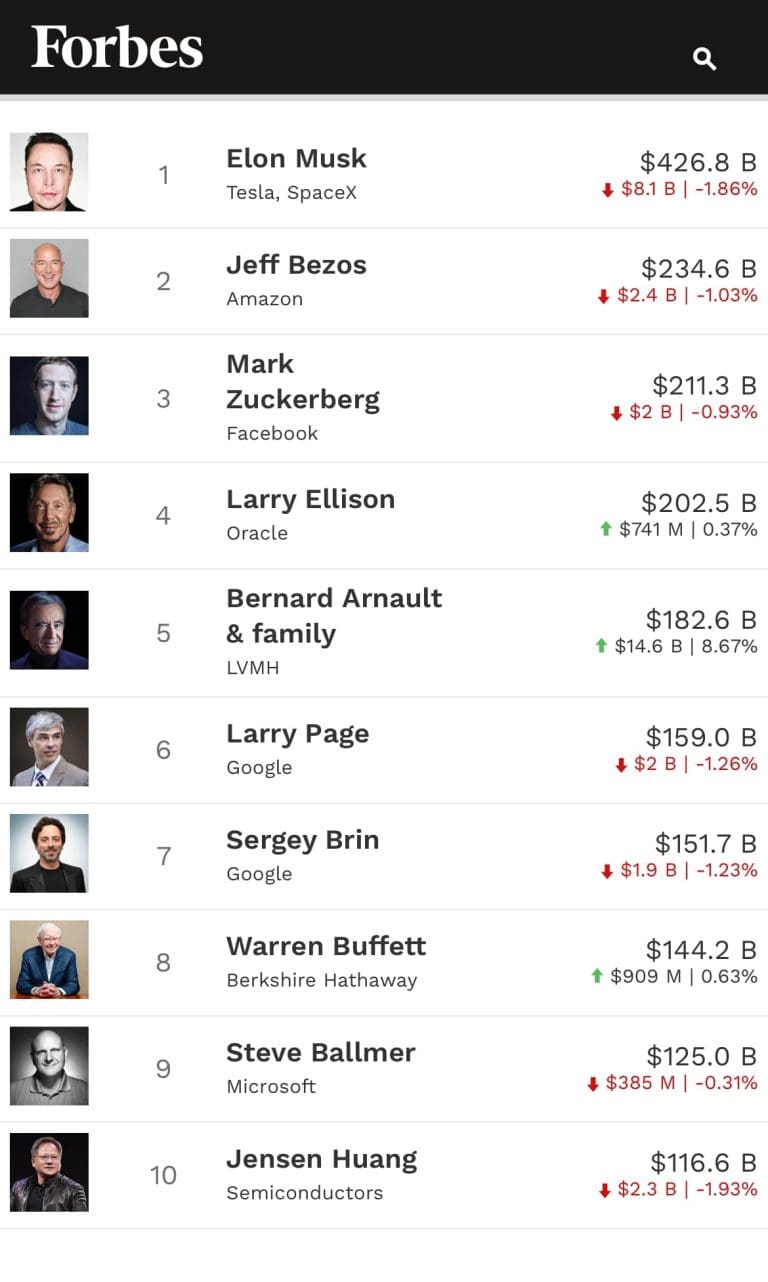Open the Larry Ellison name link
Image resolution: width=768 pixels, height=1282 pixels.
coord(310,499)
